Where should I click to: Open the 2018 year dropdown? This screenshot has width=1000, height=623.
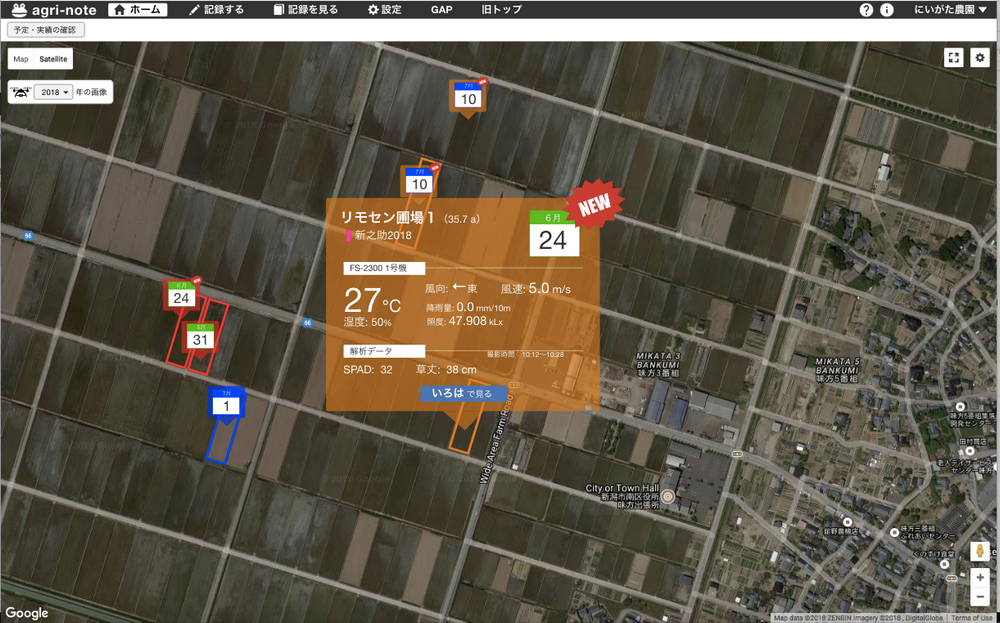click(54, 92)
